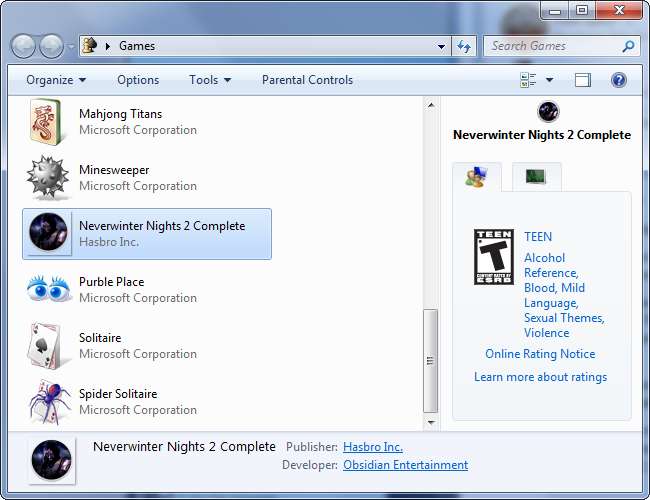Toggle the preview pane button
This screenshot has width=650, height=500.
[583, 80]
